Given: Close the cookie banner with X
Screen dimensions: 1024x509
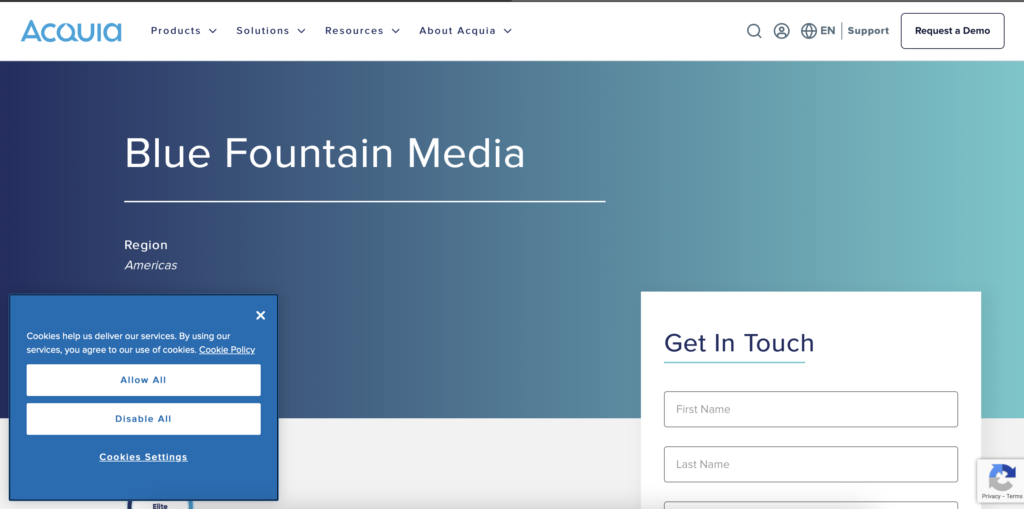Looking at the screenshot, I should click(261, 316).
